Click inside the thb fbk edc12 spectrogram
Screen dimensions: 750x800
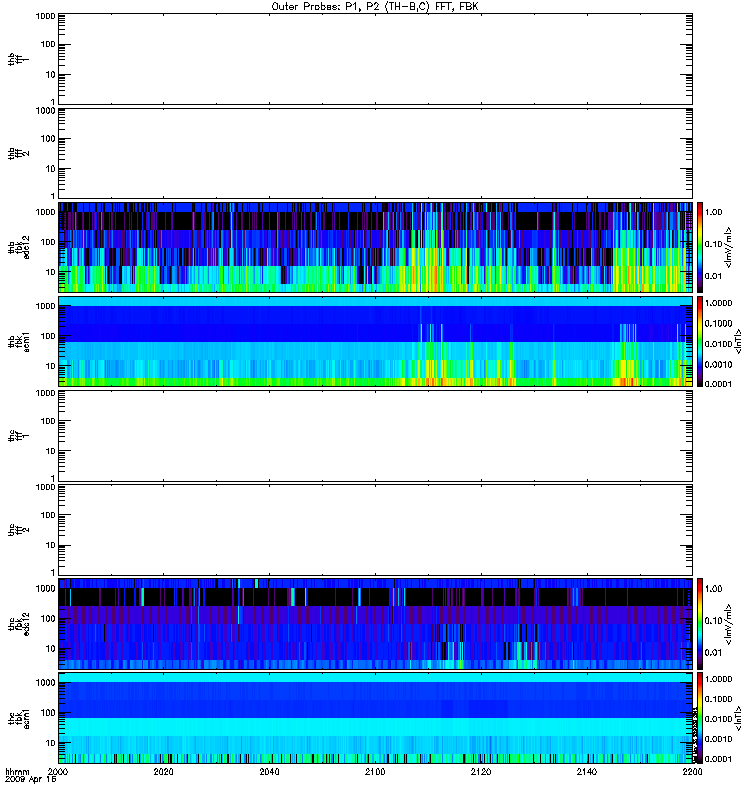[375, 247]
